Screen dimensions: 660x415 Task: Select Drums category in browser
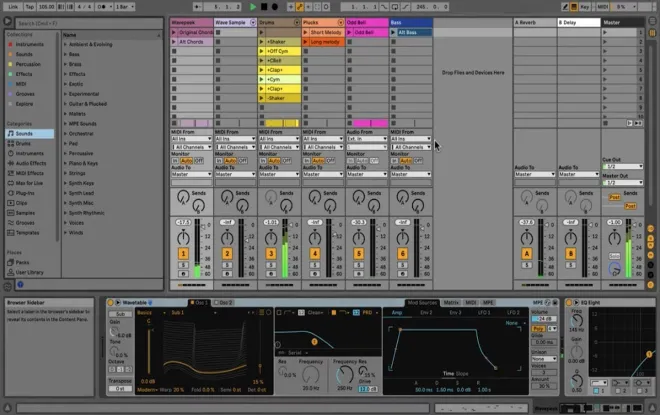[23, 144]
